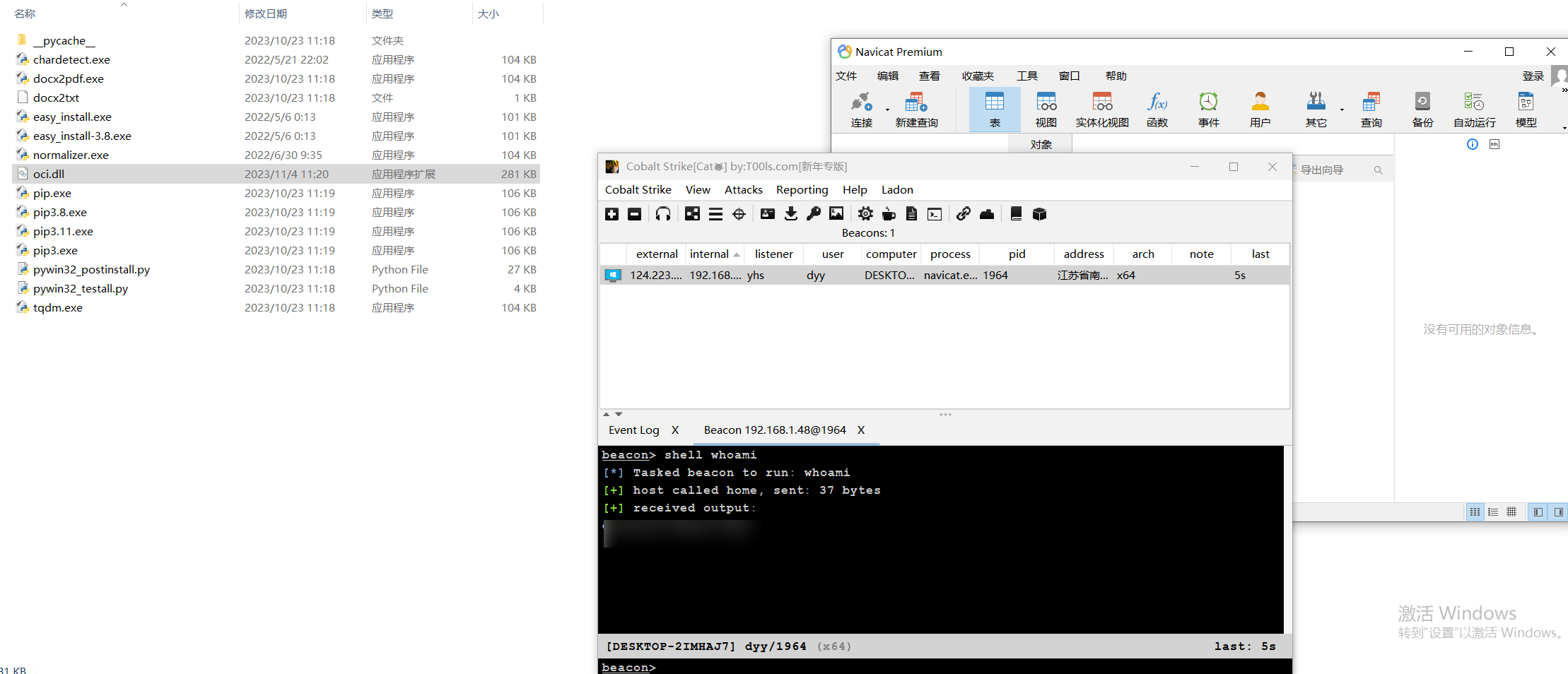This screenshot has width=1568, height=674.
Task: Open Screenshots picture icon in toolbar
Action: tap(836, 214)
